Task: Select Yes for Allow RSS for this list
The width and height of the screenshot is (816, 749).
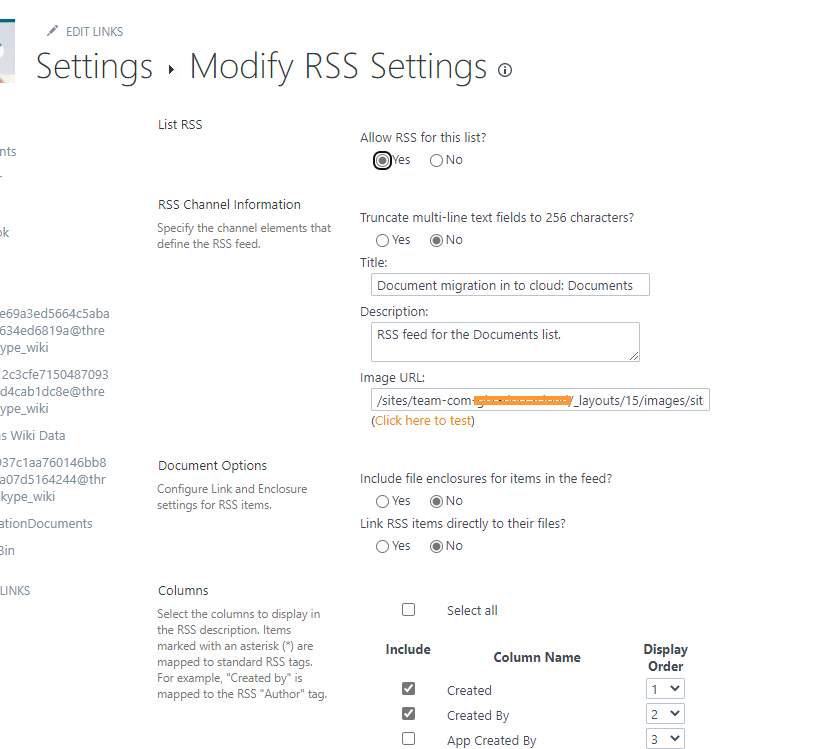Action: pyautogui.click(x=382, y=160)
